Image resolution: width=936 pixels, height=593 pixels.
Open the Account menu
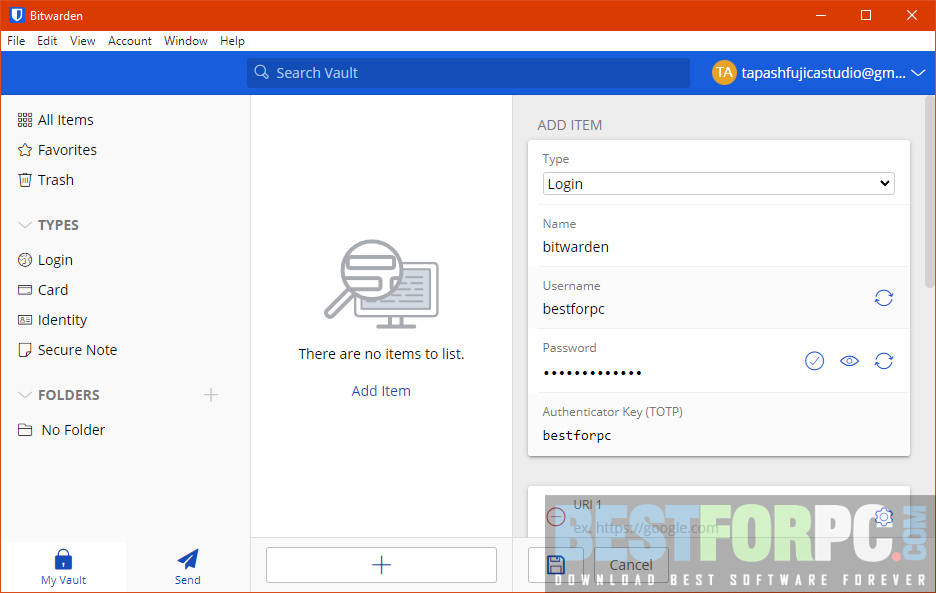tap(130, 41)
